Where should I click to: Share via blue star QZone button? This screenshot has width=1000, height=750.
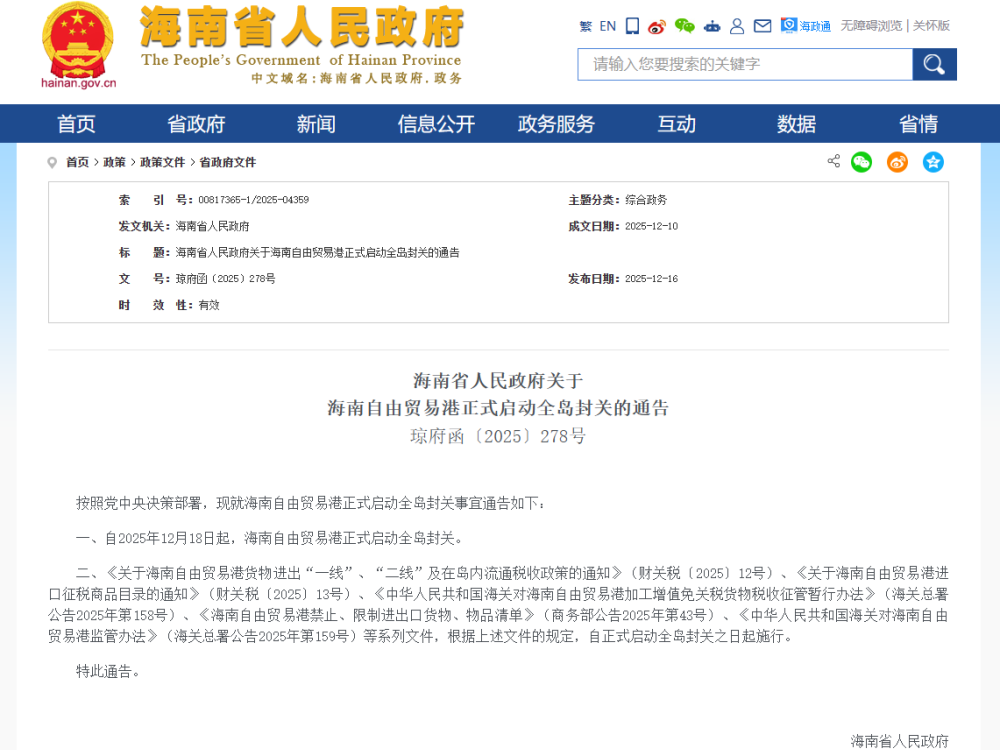coord(933,162)
